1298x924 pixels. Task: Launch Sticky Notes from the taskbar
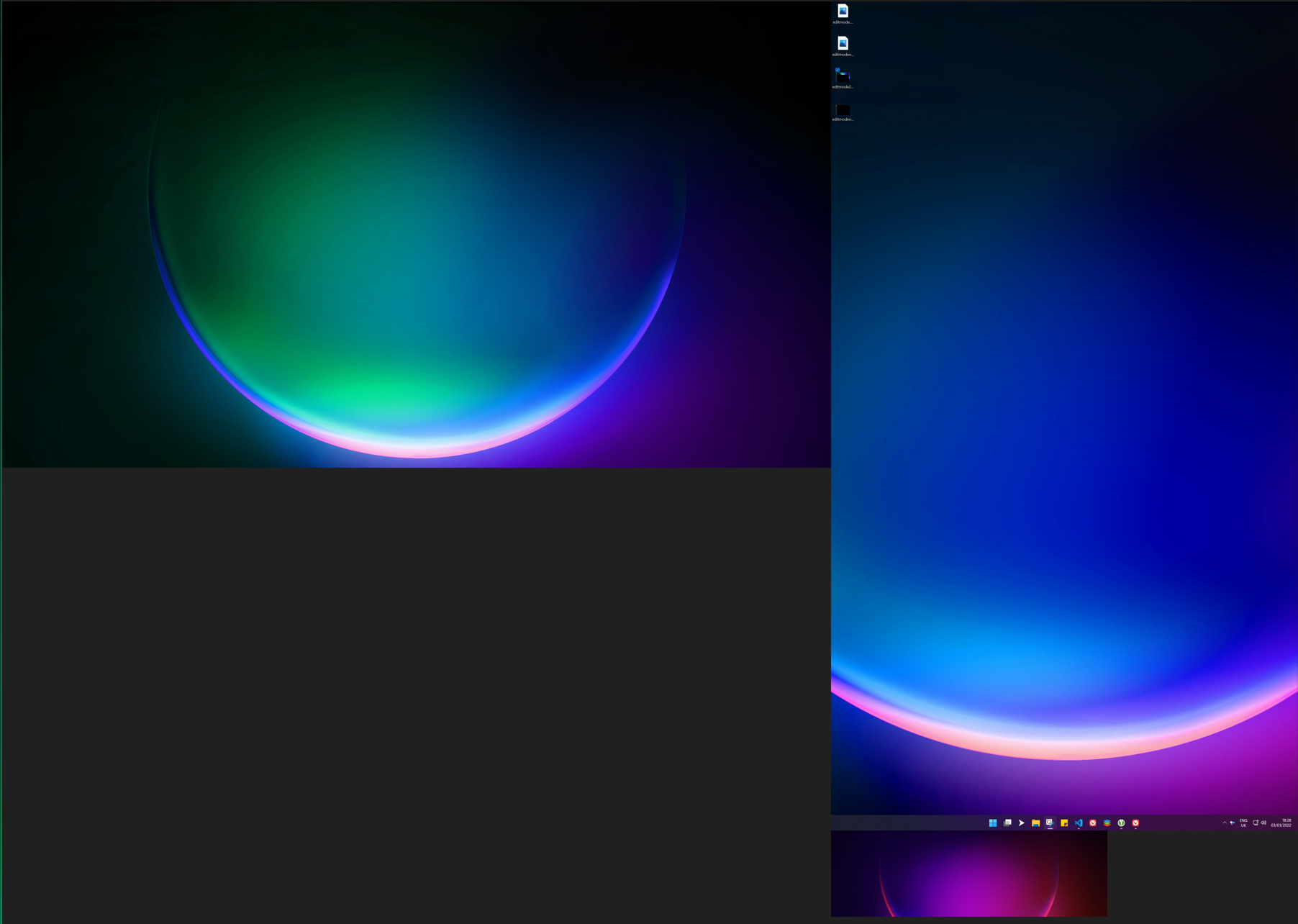(1064, 823)
